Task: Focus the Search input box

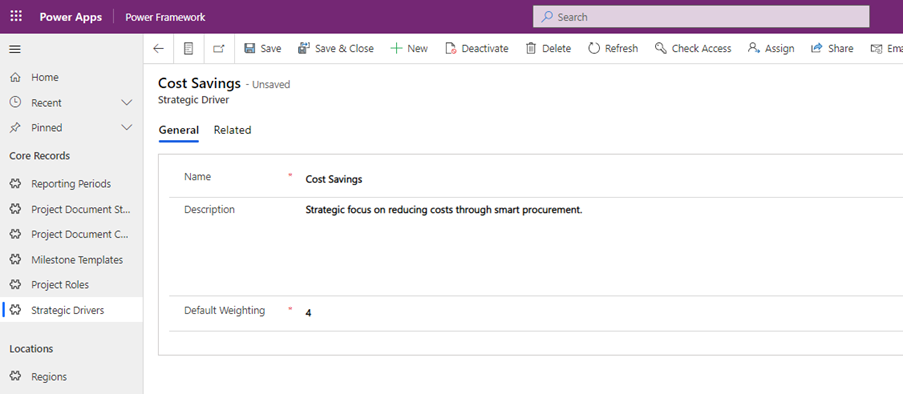Action: (701, 17)
